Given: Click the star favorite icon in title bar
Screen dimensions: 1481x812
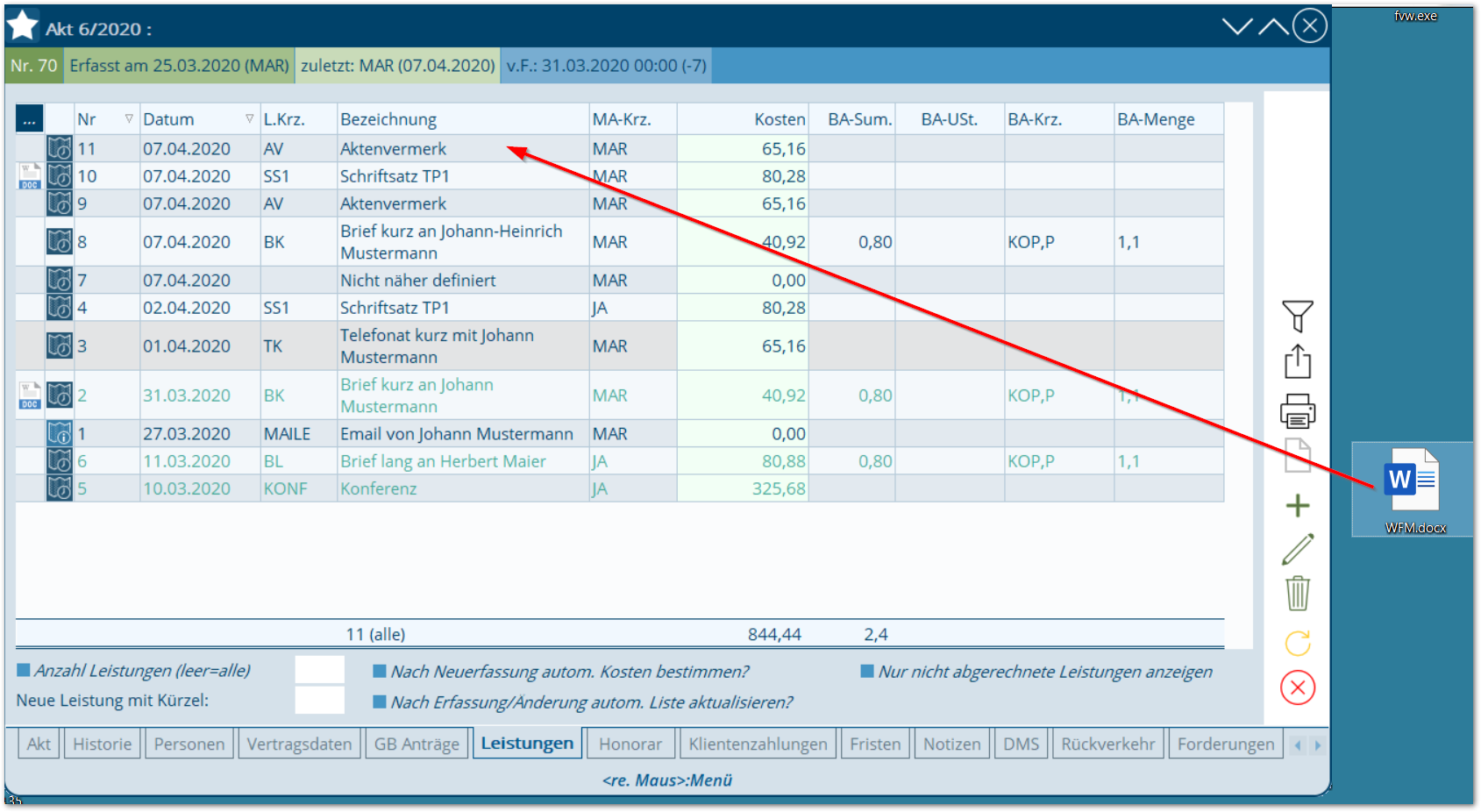Looking at the screenshot, I should pyautogui.click(x=22, y=25).
